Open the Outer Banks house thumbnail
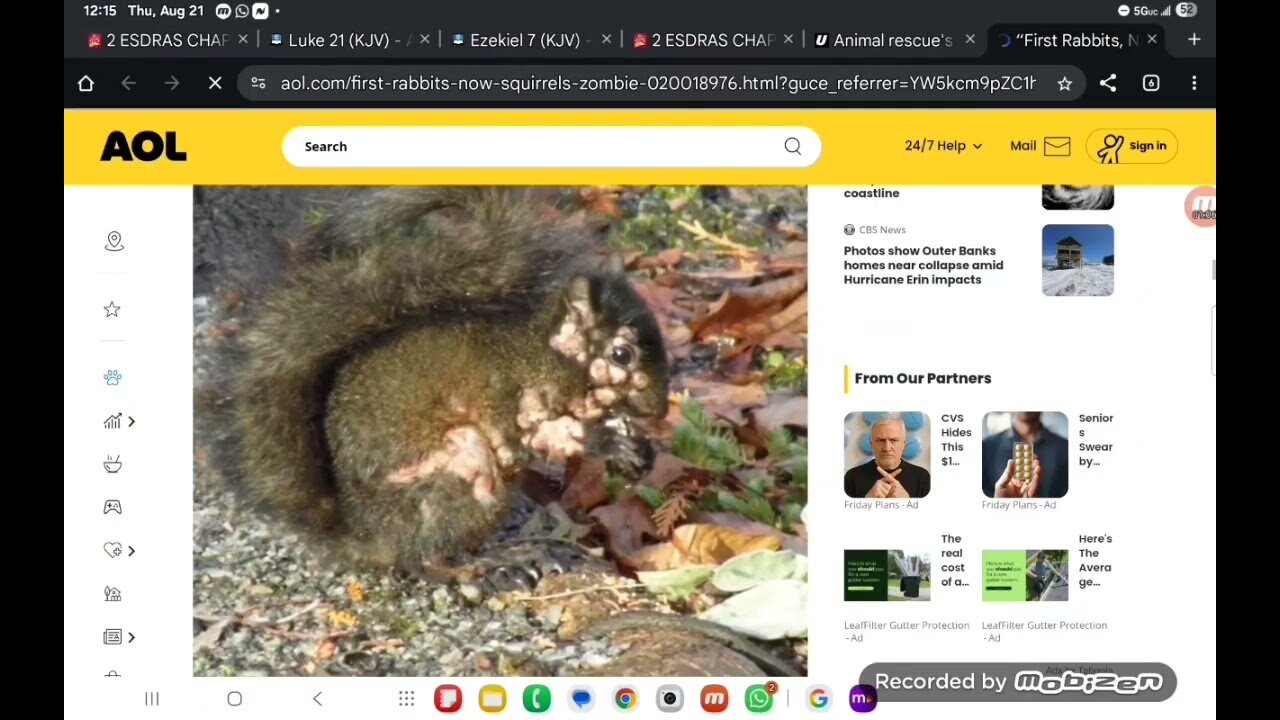Screen dimensions: 1280x720 (x=1077, y=260)
